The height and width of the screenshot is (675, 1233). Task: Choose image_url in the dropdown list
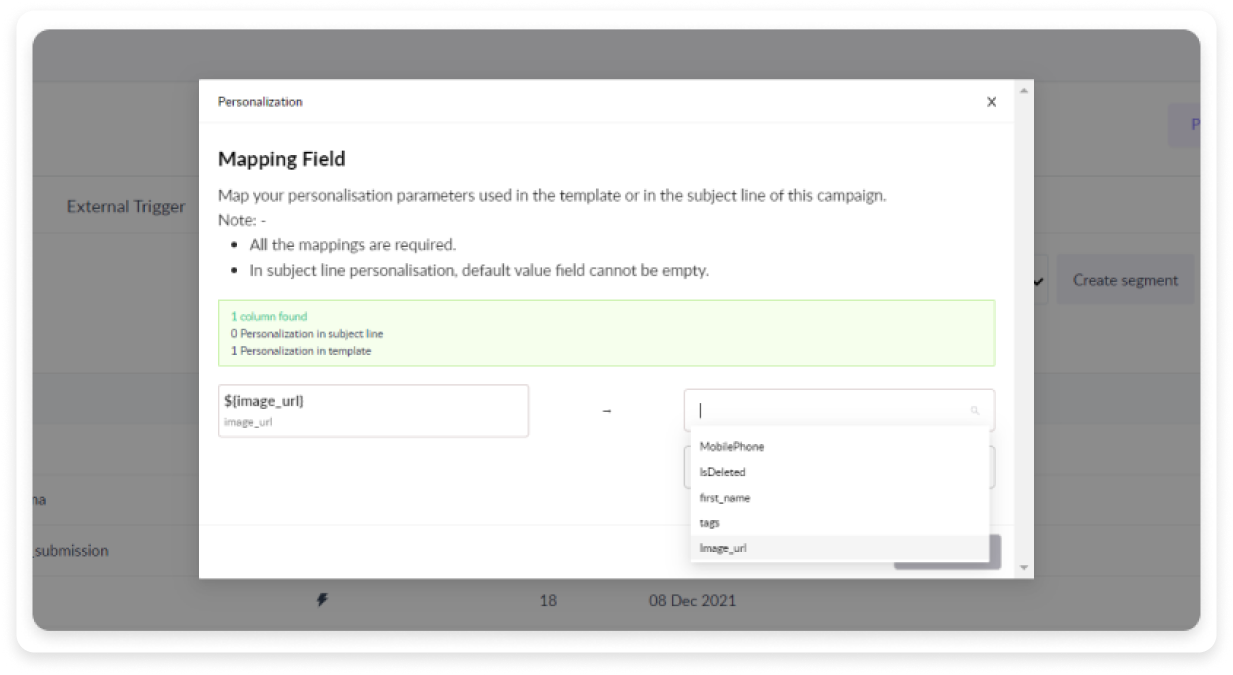pyautogui.click(x=840, y=548)
